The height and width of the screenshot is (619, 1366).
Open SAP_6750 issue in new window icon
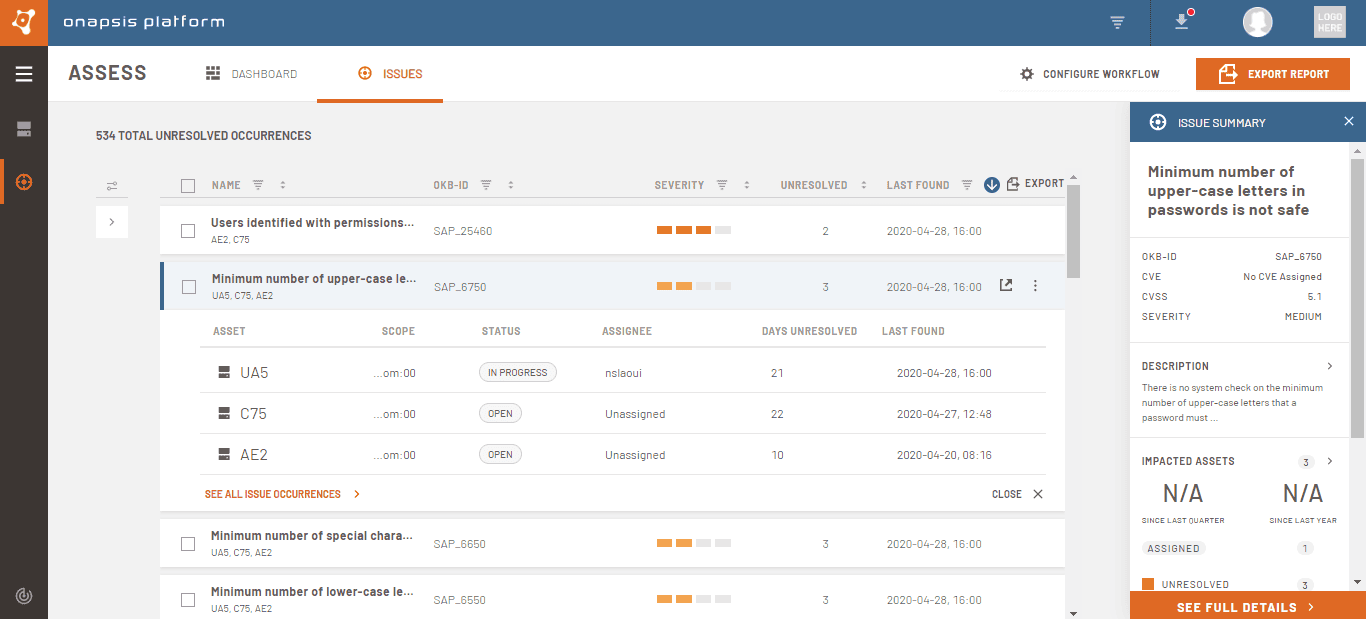coord(1006,286)
